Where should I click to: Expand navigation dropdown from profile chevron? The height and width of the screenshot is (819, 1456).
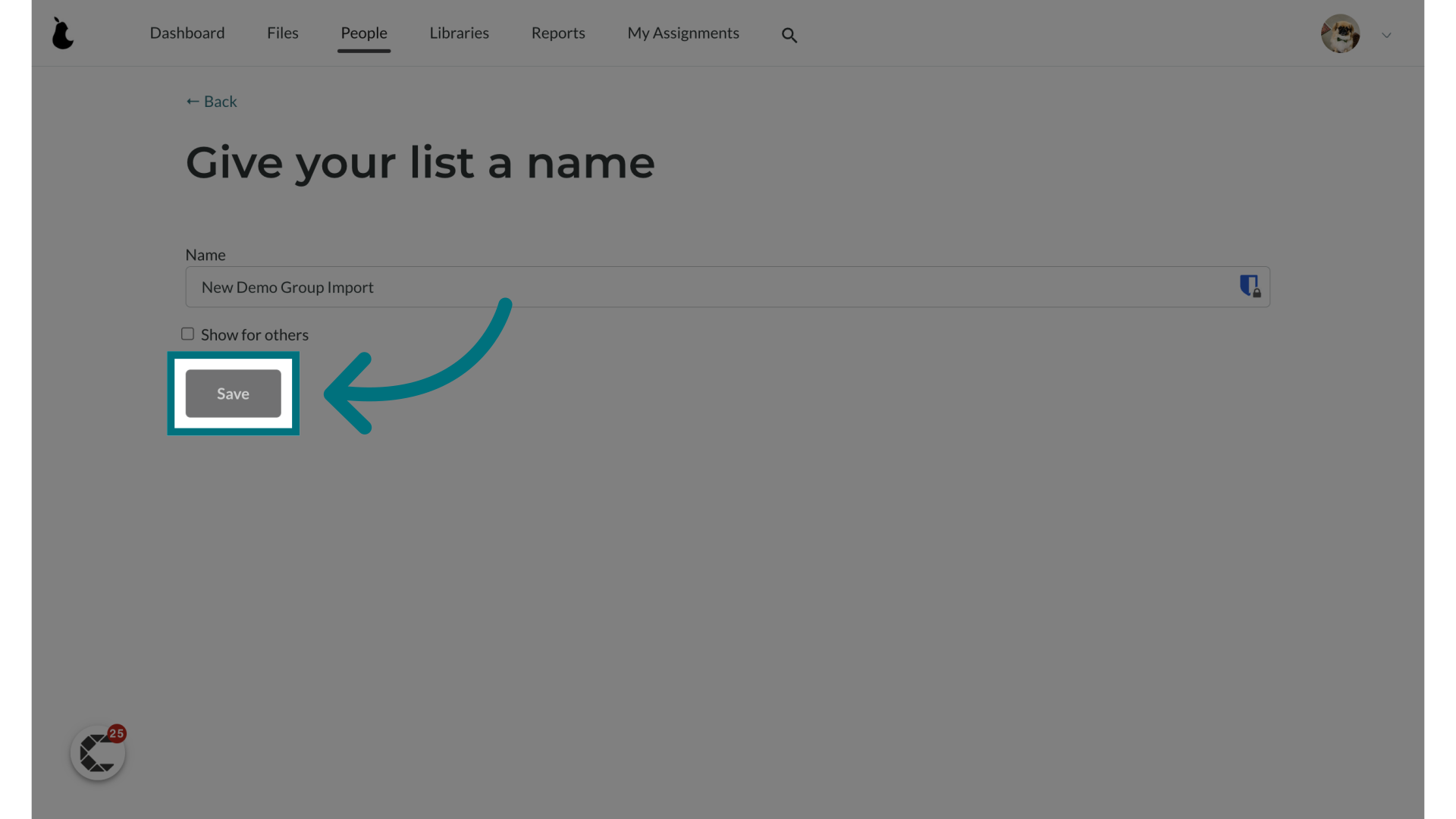[x=1386, y=35]
